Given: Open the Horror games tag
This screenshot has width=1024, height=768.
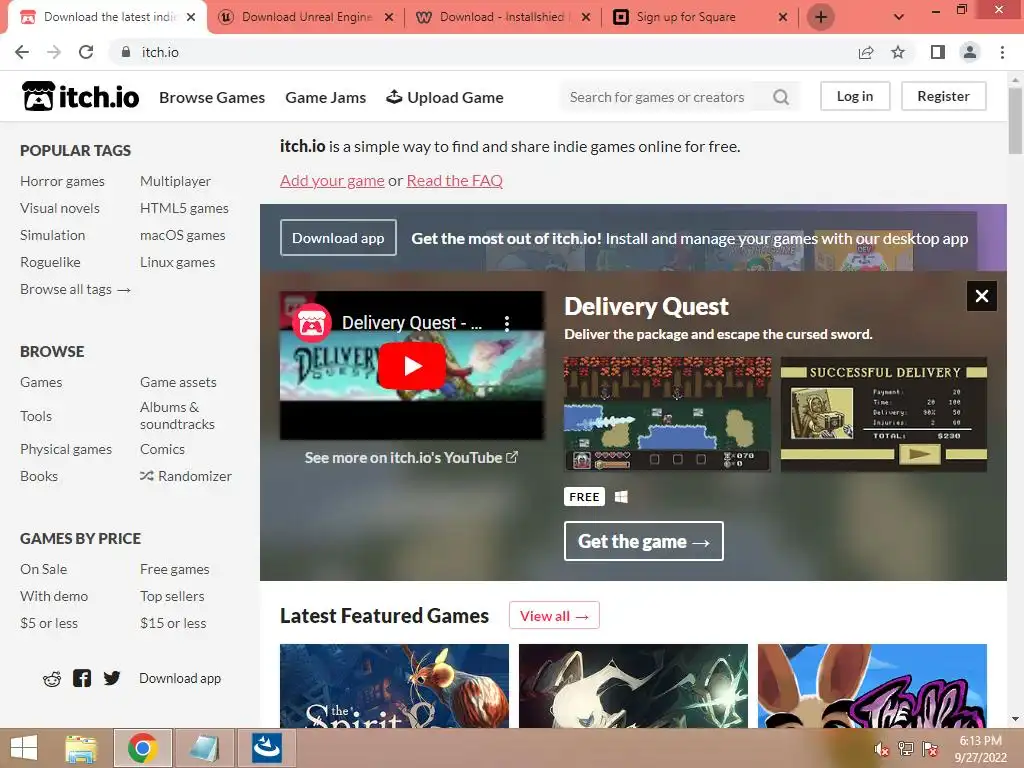Looking at the screenshot, I should click(62, 181).
